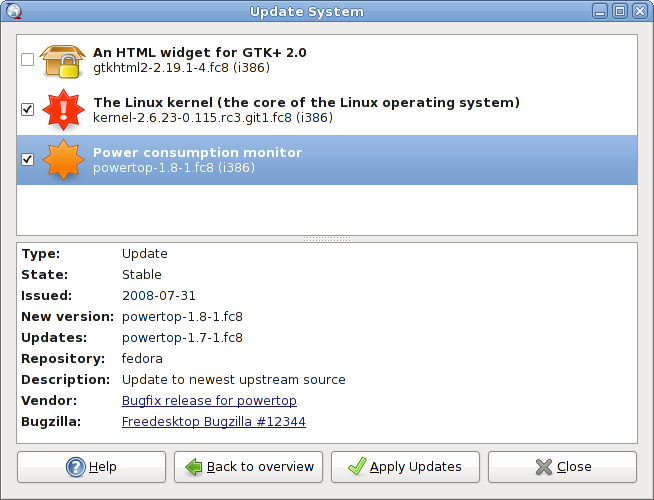Open Bugfix release for powertop link
The image size is (654, 500).
209,401
